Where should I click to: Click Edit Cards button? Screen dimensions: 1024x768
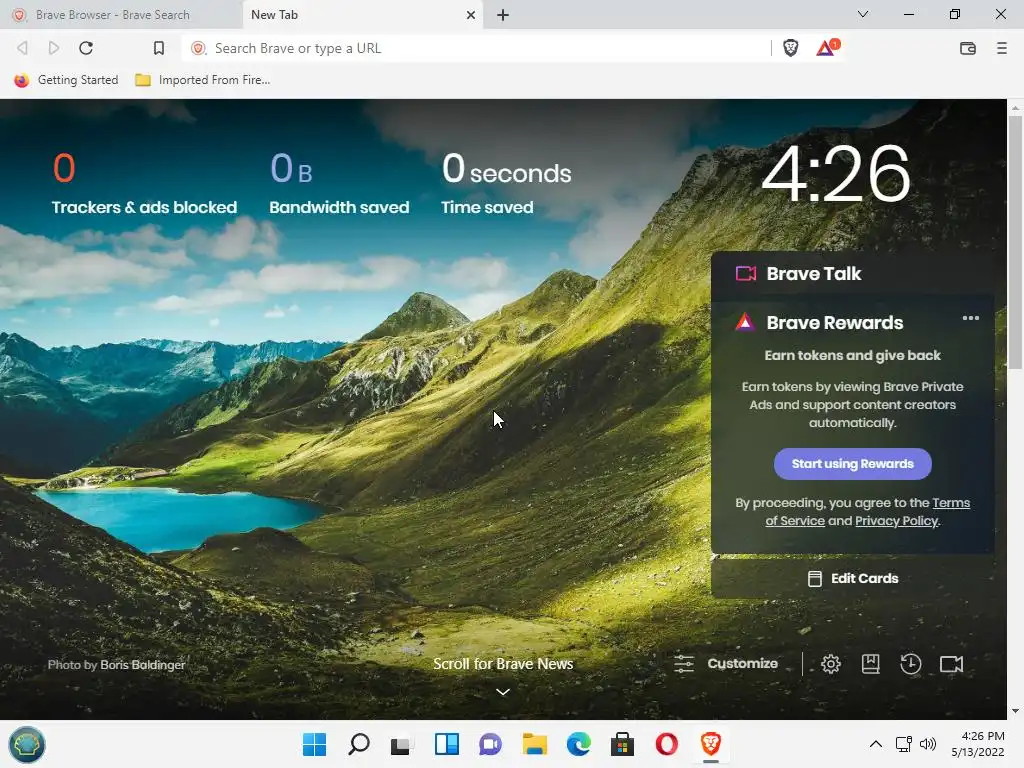click(853, 579)
